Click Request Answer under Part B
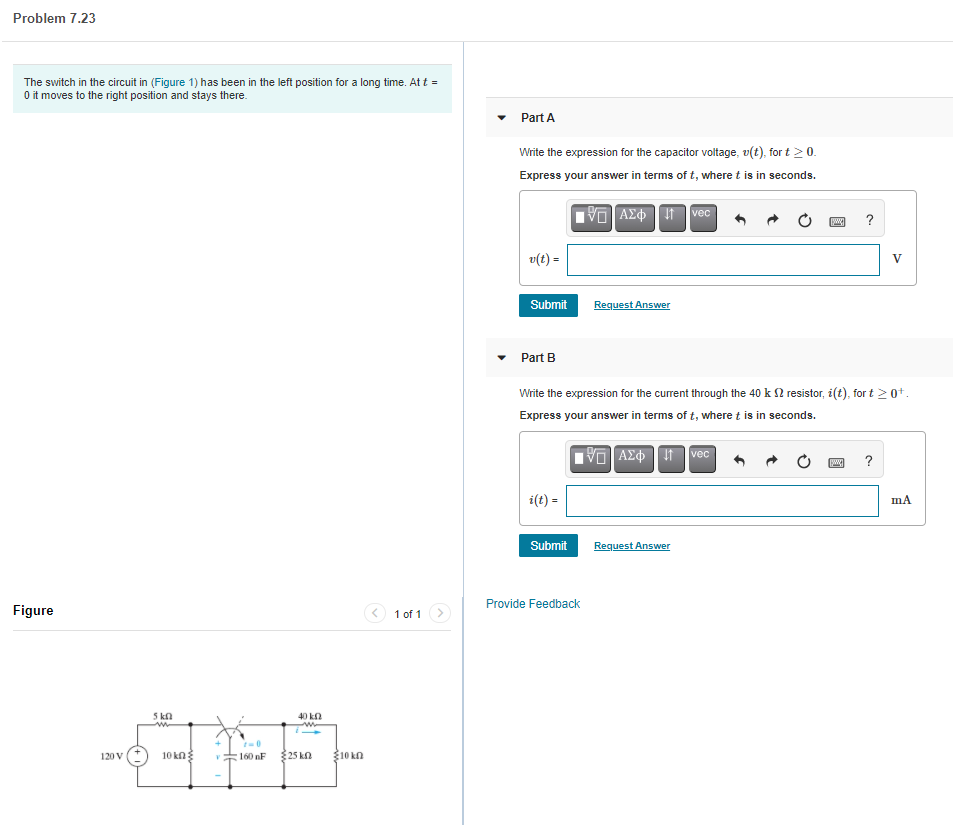This screenshot has height=825, width=953. pyautogui.click(x=631, y=545)
